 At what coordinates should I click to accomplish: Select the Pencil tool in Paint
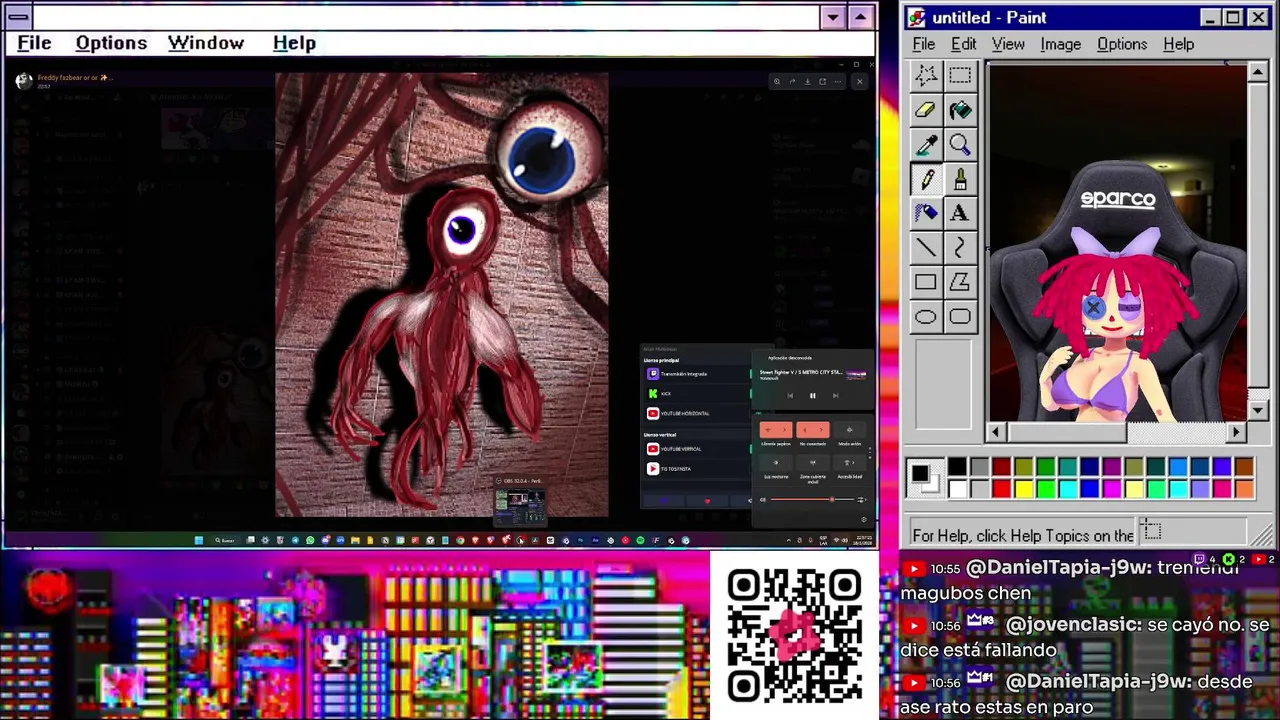[x=926, y=179]
